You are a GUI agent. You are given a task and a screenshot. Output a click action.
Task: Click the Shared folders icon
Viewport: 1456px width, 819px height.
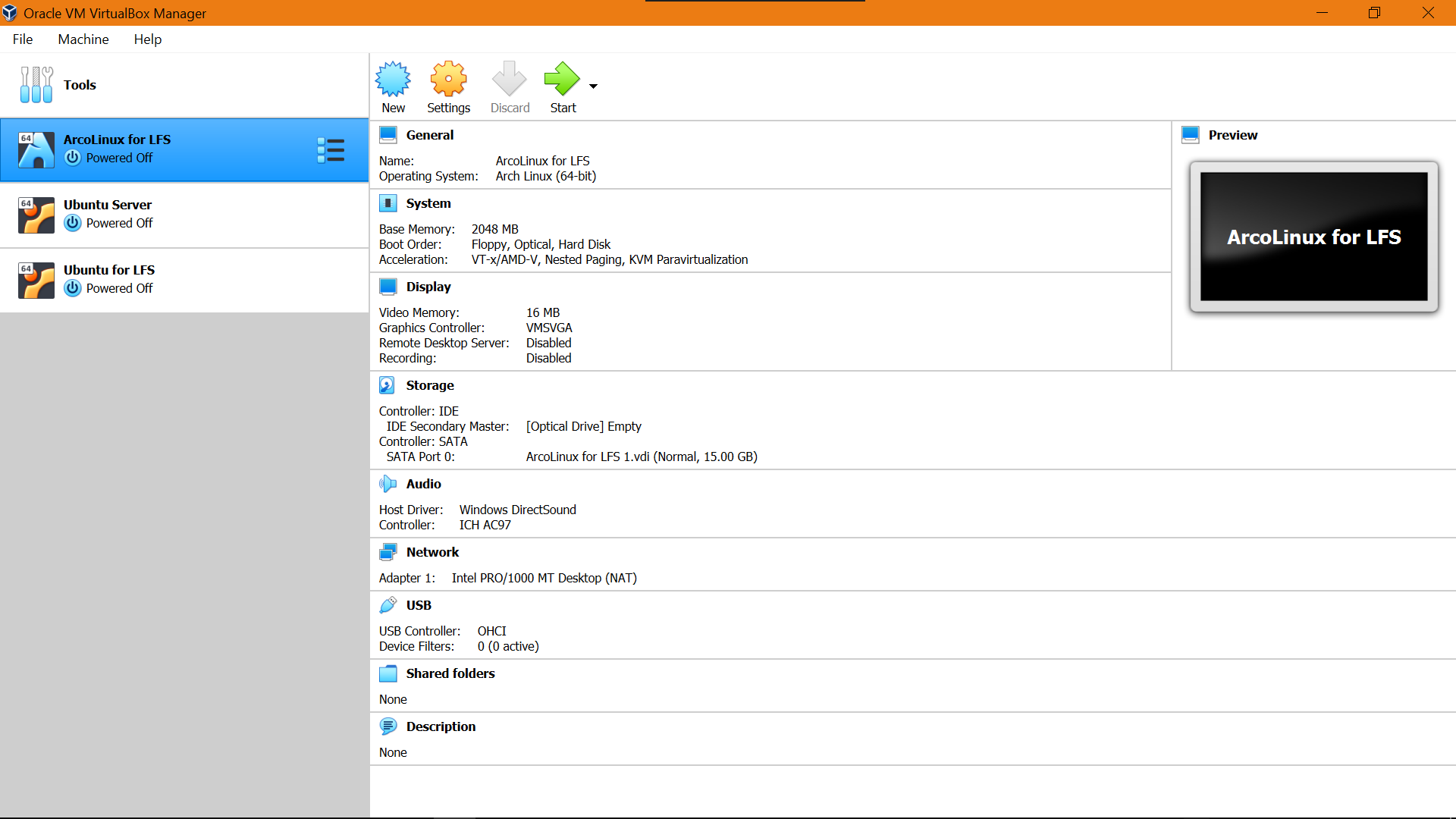(388, 673)
